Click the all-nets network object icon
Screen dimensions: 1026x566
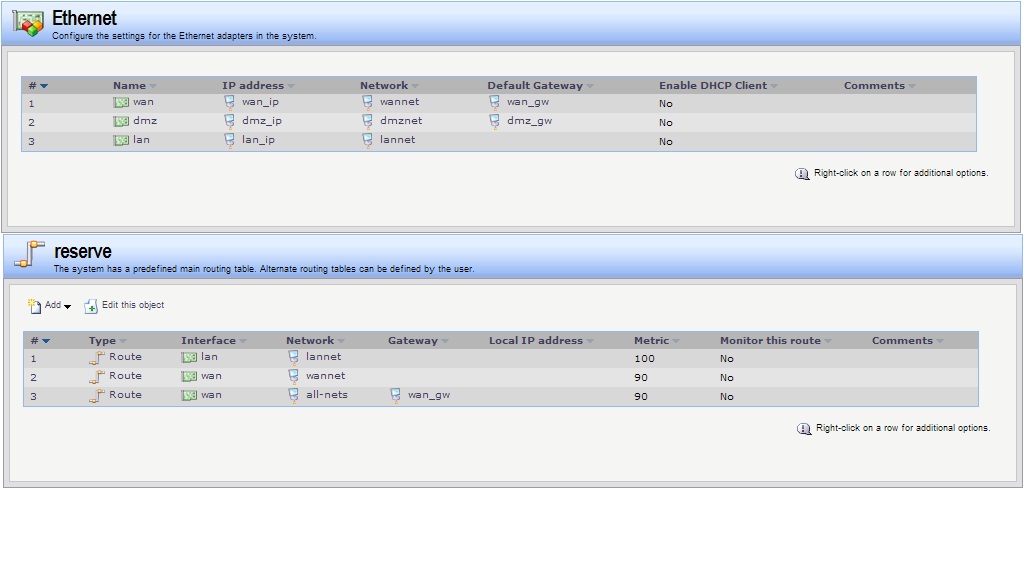(x=294, y=395)
